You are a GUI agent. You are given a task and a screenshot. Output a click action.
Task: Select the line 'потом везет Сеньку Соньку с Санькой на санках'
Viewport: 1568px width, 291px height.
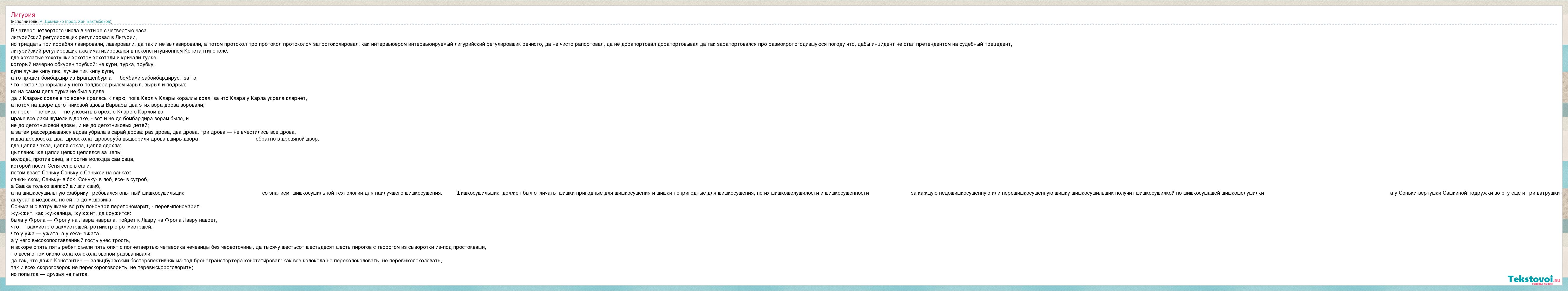(71, 172)
